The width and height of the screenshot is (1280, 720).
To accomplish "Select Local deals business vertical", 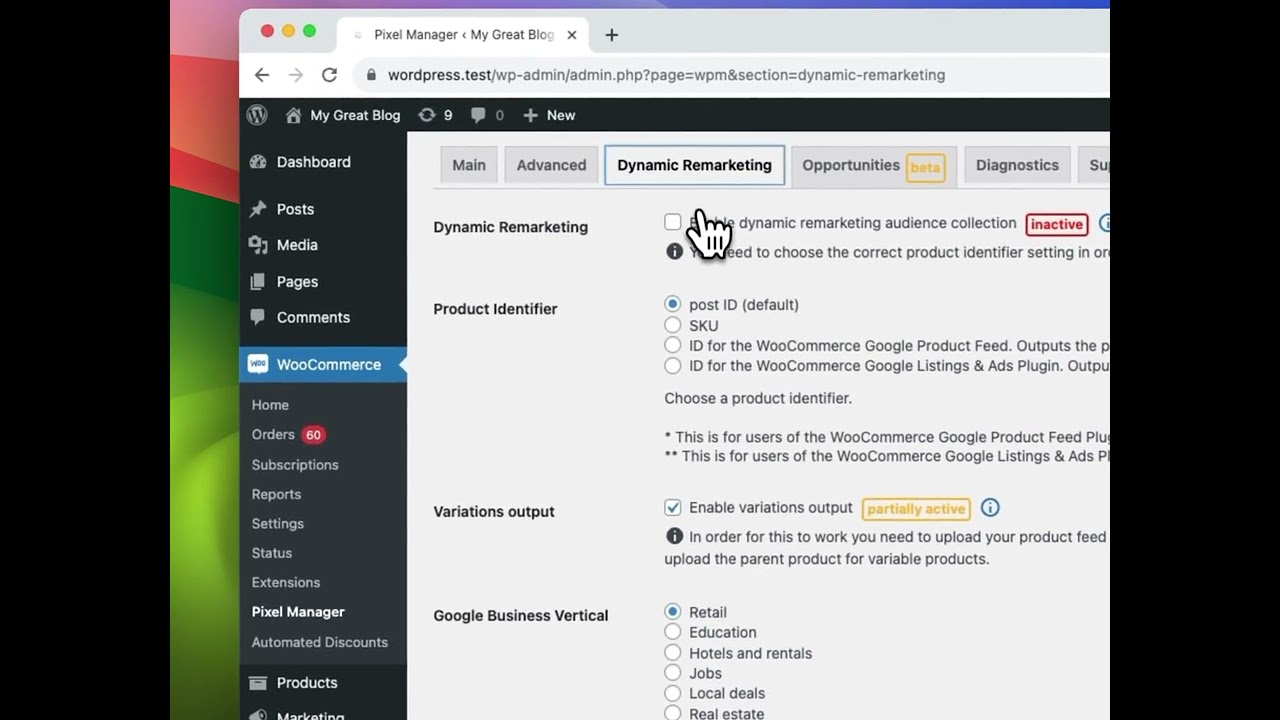I will pos(673,693).
